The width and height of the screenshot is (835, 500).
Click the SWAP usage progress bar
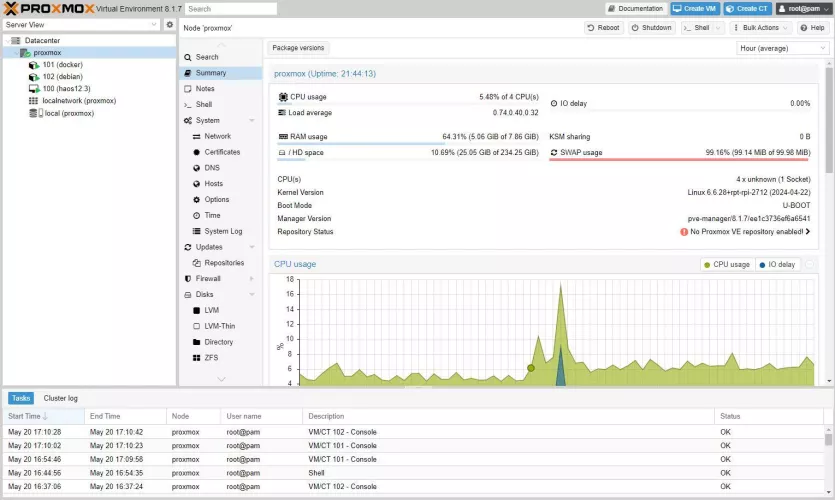(x=680, y=159)
